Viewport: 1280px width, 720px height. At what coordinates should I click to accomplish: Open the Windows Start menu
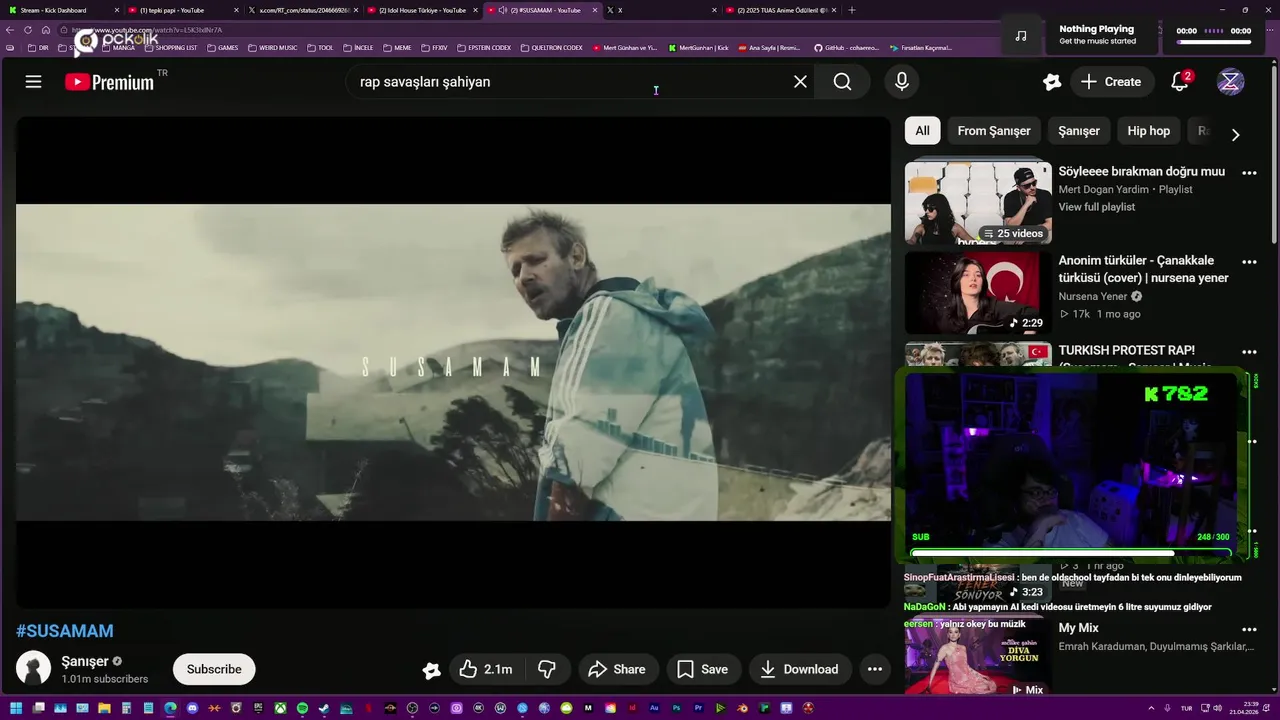(x=16, y=708)
